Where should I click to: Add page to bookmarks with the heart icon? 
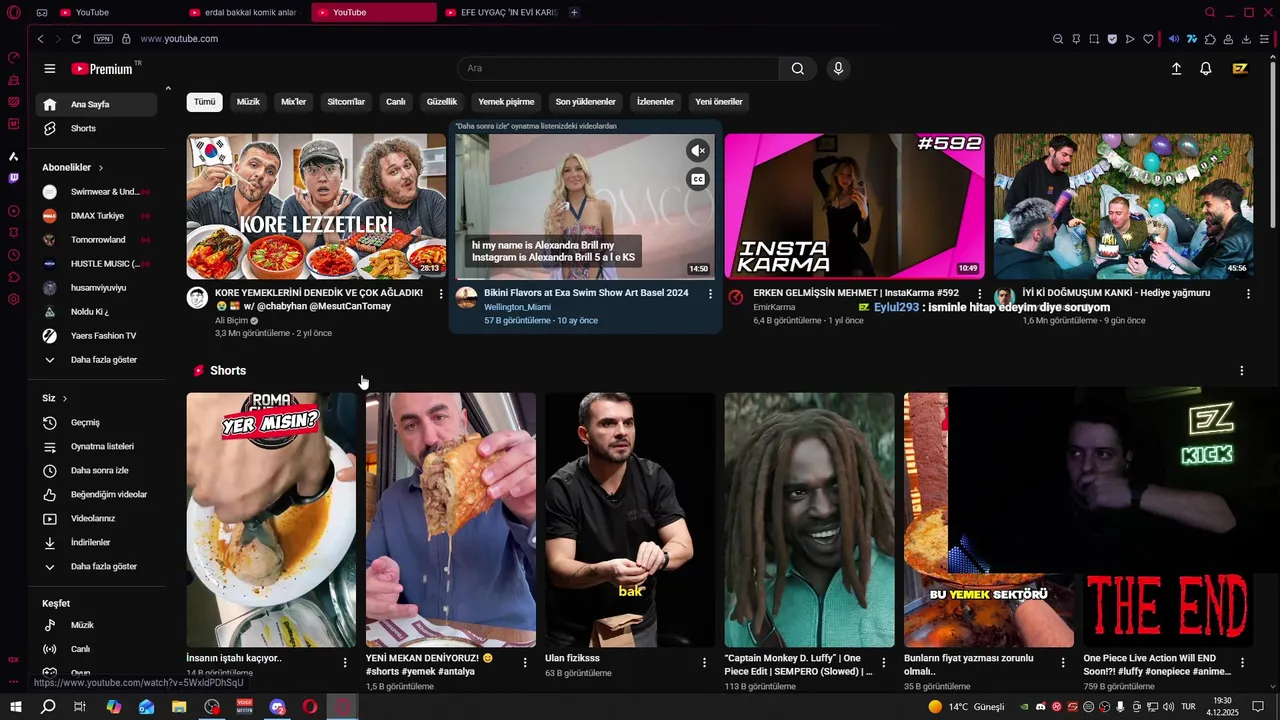click(x=1148, y=39)
